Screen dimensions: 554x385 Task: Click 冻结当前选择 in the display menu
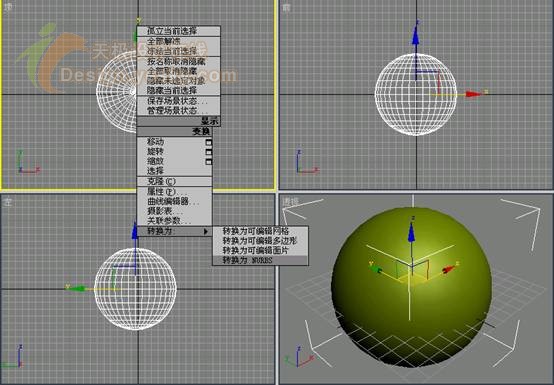(178, 51)
